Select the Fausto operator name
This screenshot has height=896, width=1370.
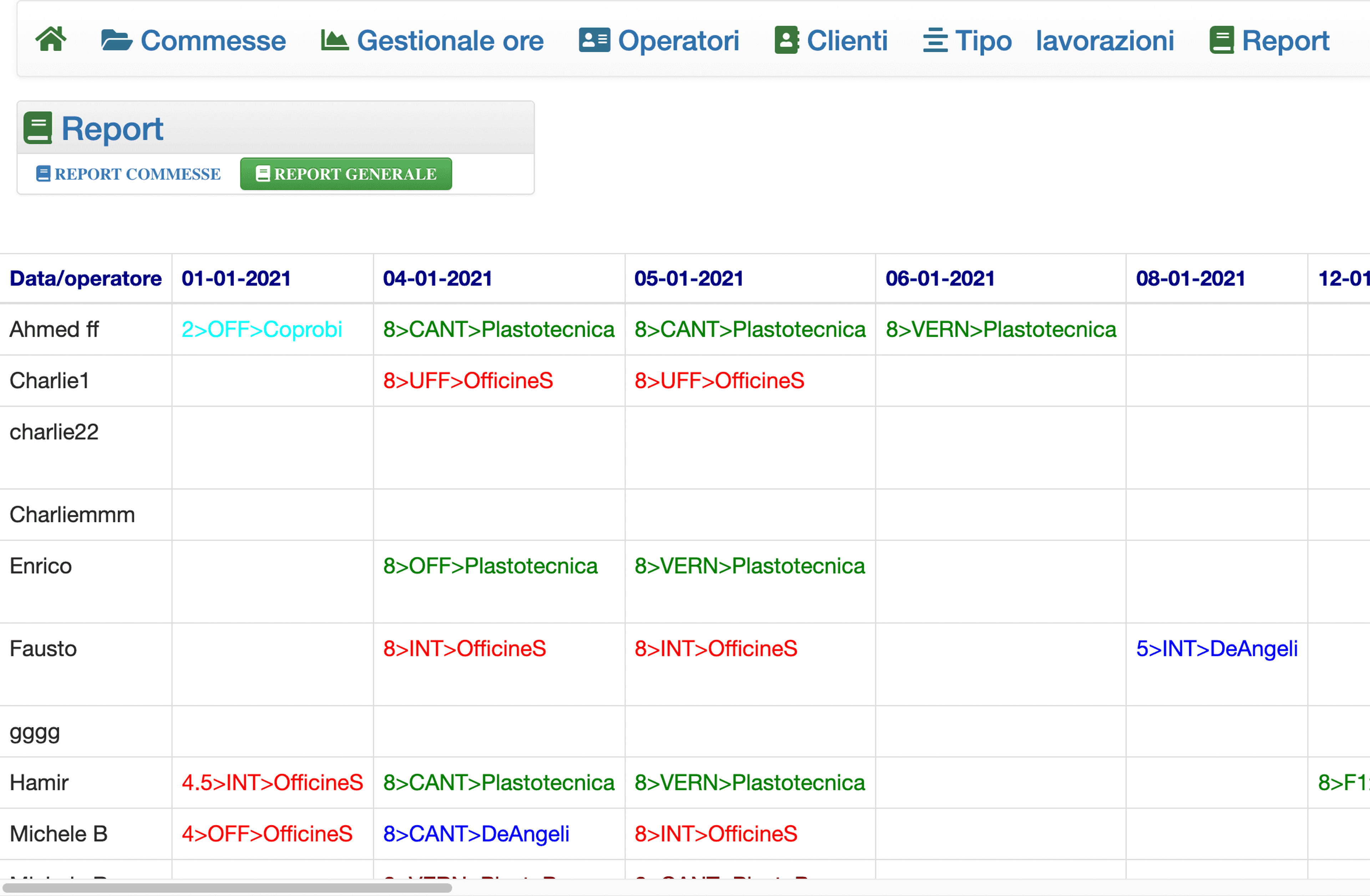(43, 649)
